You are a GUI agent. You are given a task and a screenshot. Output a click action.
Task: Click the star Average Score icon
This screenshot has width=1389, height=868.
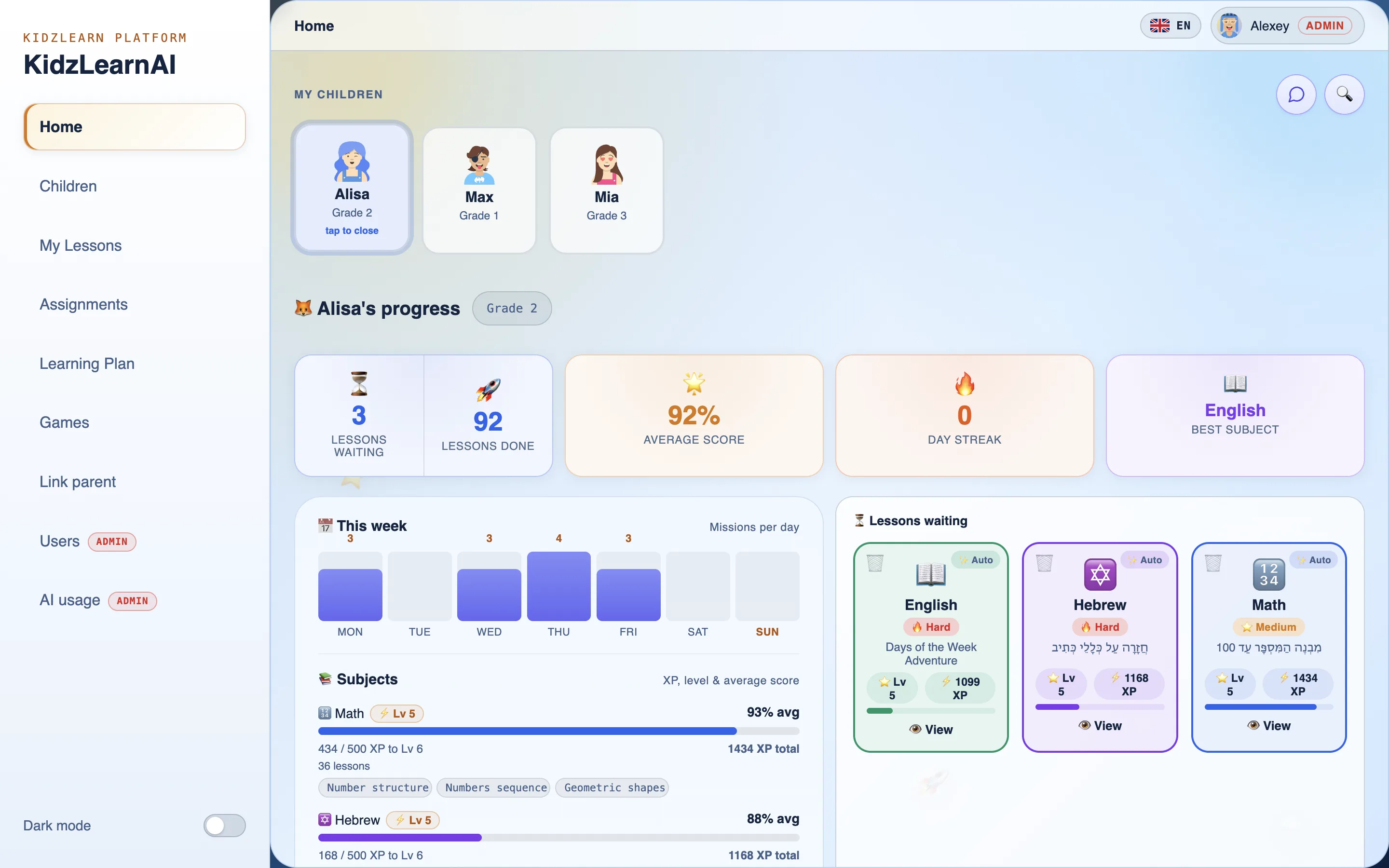pos(694,383)
